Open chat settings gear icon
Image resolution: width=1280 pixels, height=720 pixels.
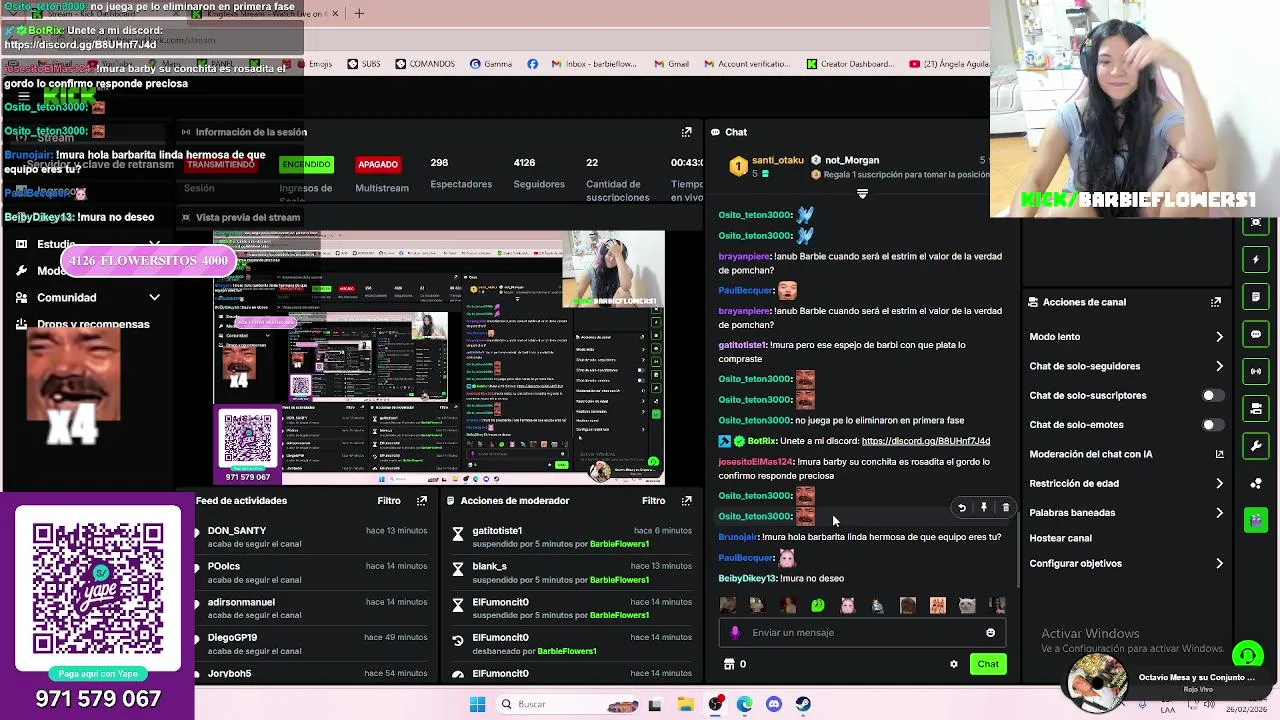[x=954, y=664]
